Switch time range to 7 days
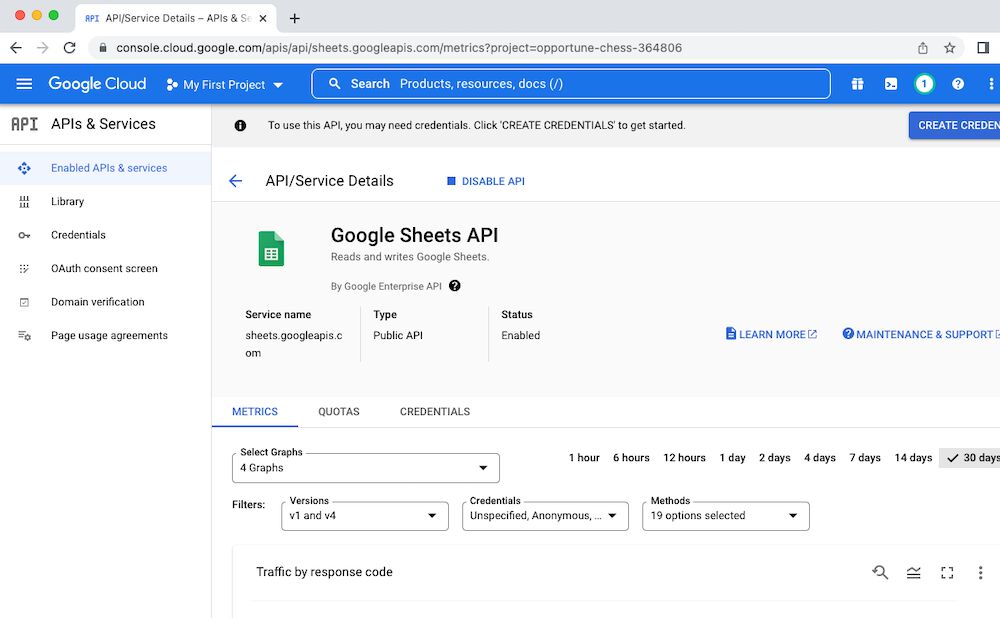Viewport: 1000px width, 618px height. (864, 457)
